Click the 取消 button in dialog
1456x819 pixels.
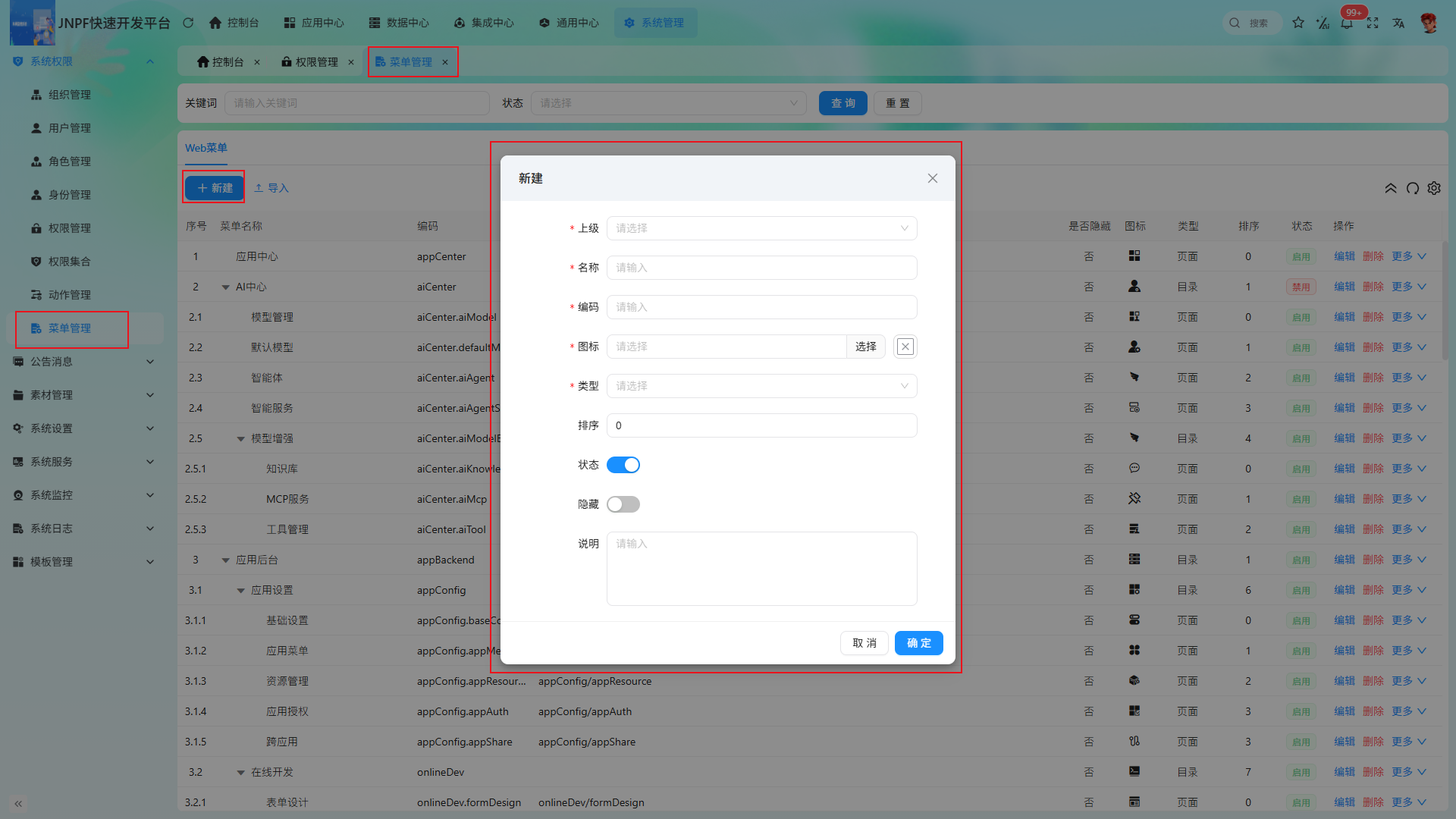point(864,643)
